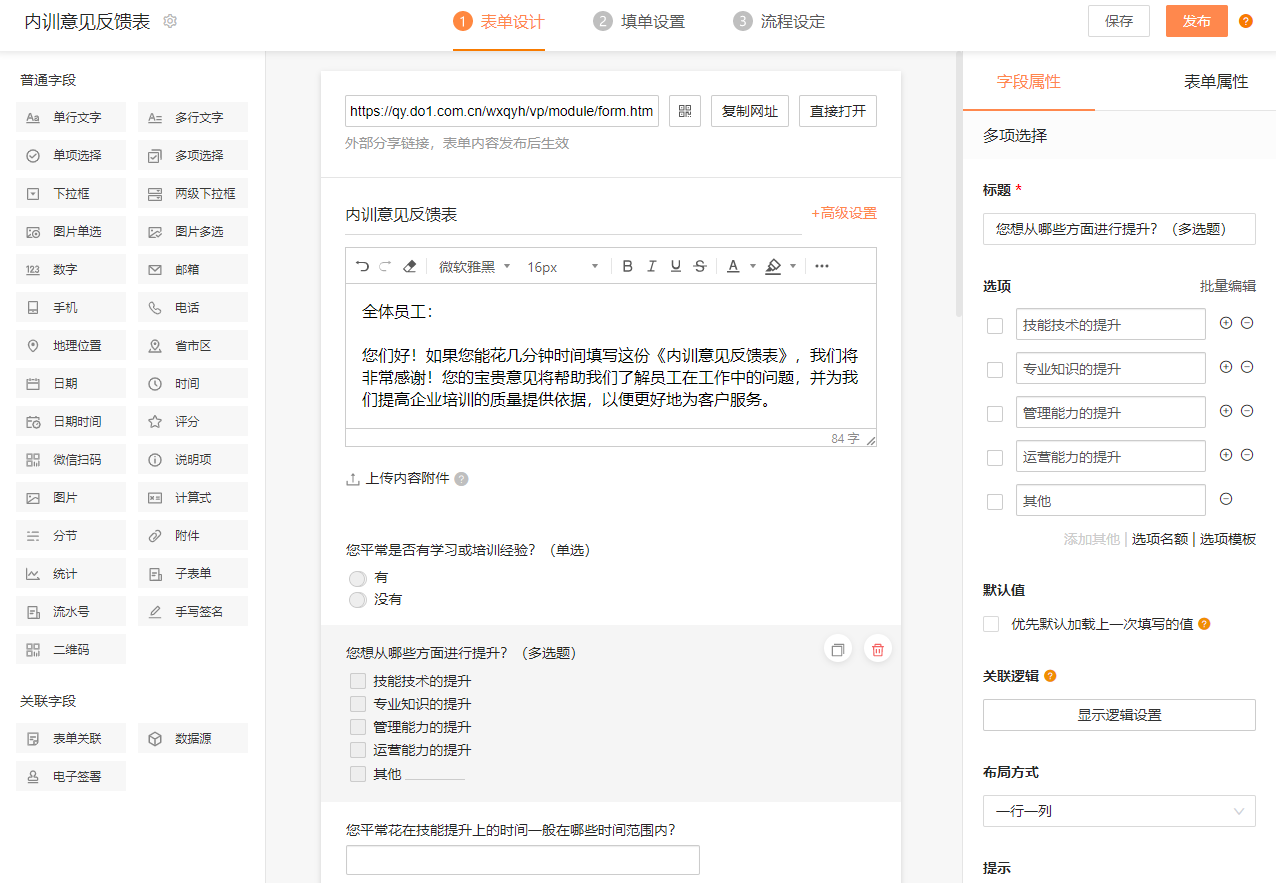Go to the 流程设定 step

779,22
